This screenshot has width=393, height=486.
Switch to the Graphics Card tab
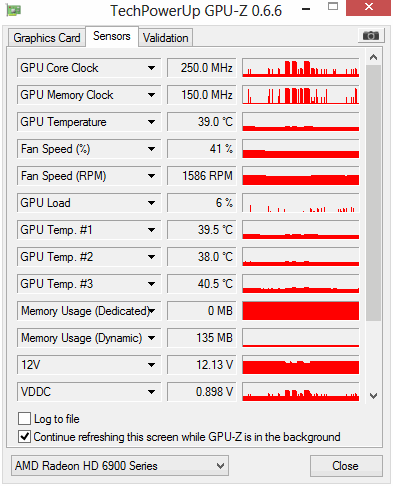(47, 38)
